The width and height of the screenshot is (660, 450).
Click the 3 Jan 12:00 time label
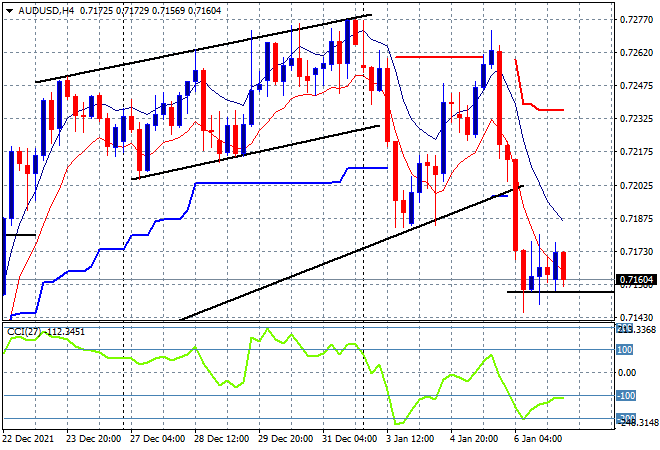click(410, 439)
